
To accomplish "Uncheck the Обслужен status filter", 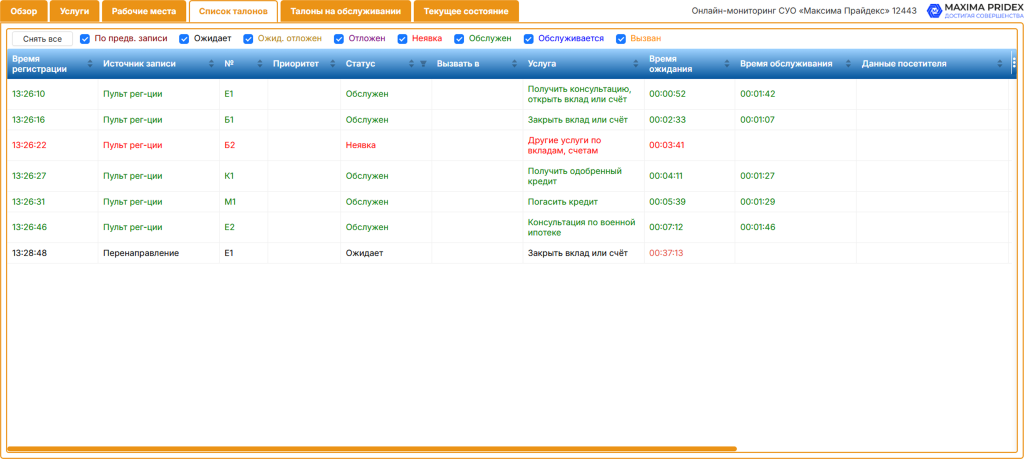I will (459, 39).
